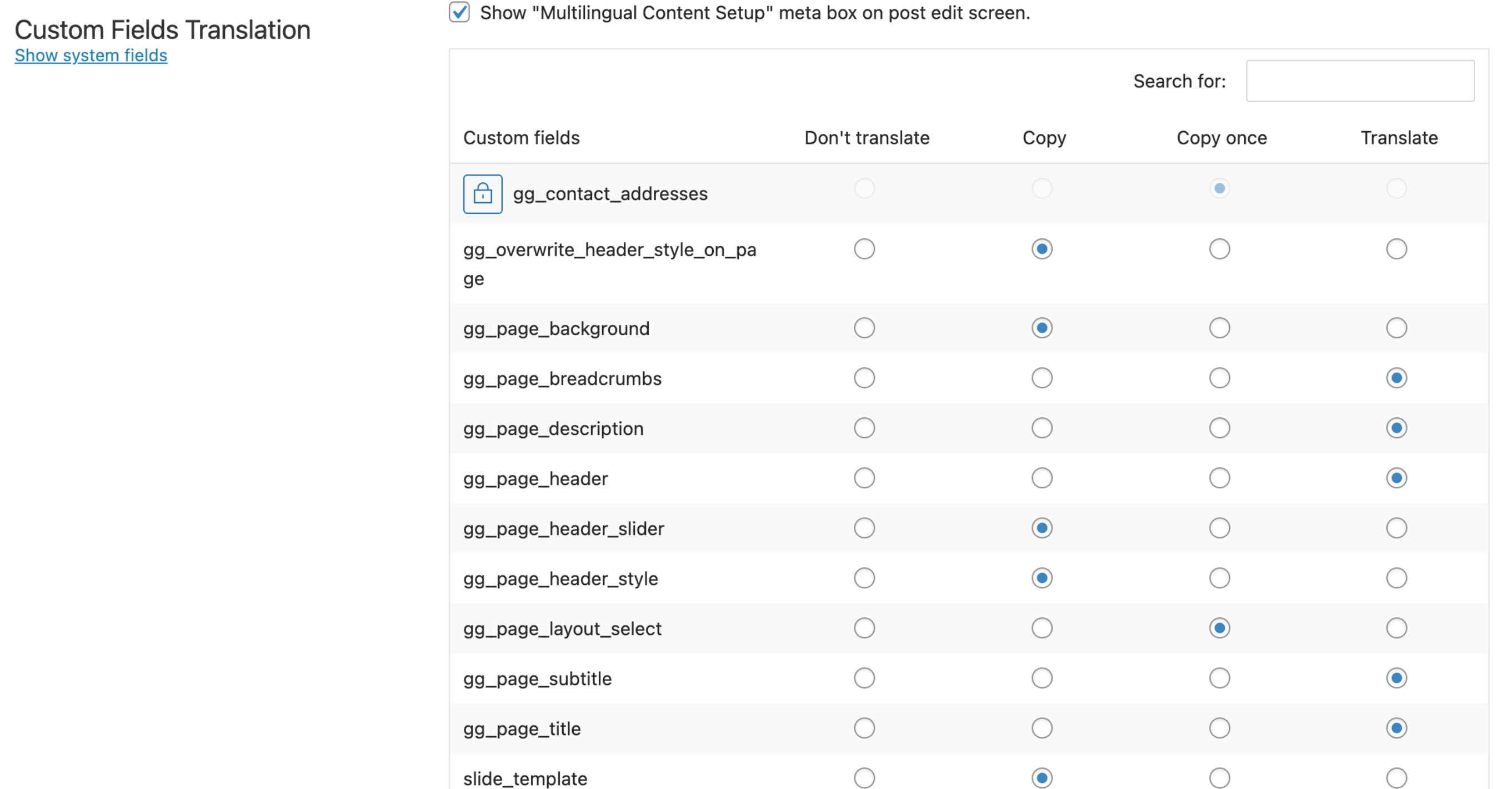
Task: Uncheck Show Multilingual Content Setup meta box
Action: [459, 12]
